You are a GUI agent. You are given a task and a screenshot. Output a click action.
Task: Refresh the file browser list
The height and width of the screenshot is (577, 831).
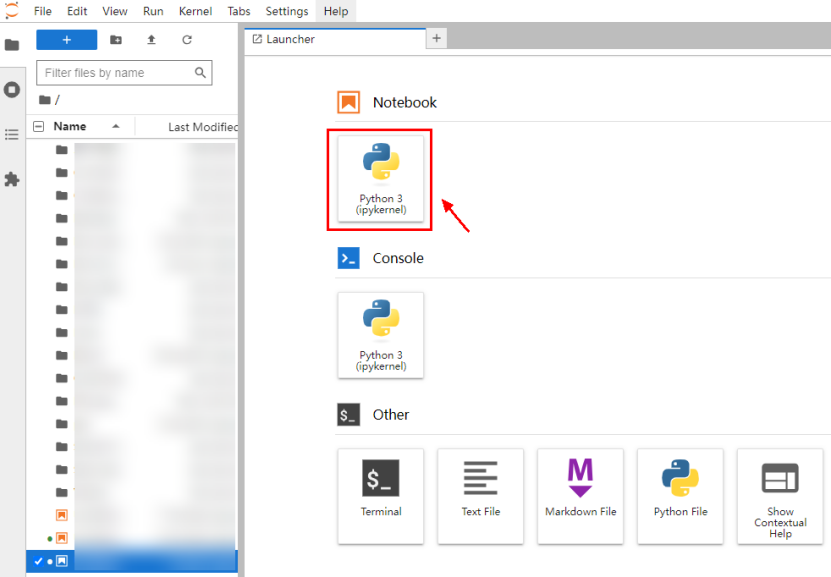(x=186, y=40)
